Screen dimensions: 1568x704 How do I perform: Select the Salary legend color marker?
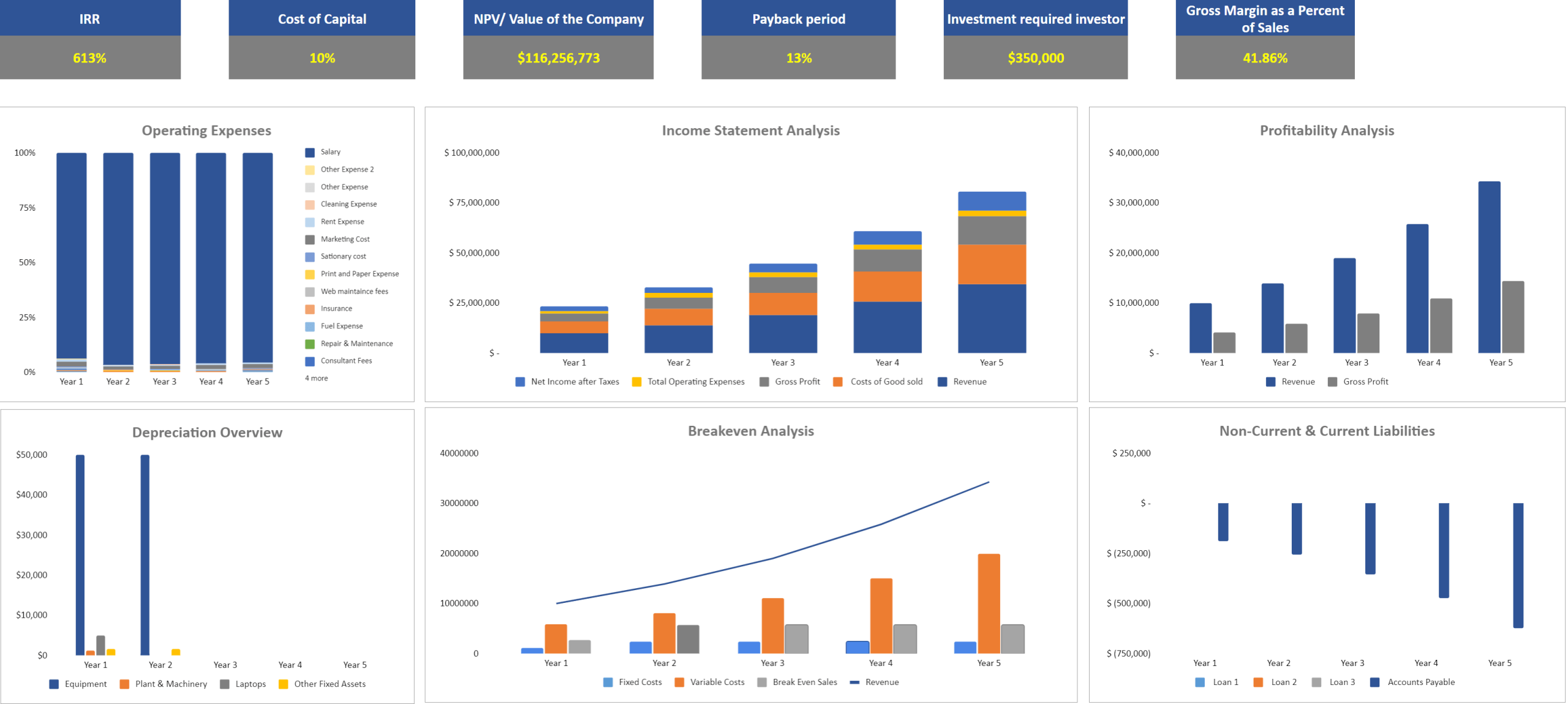[309, 151]
